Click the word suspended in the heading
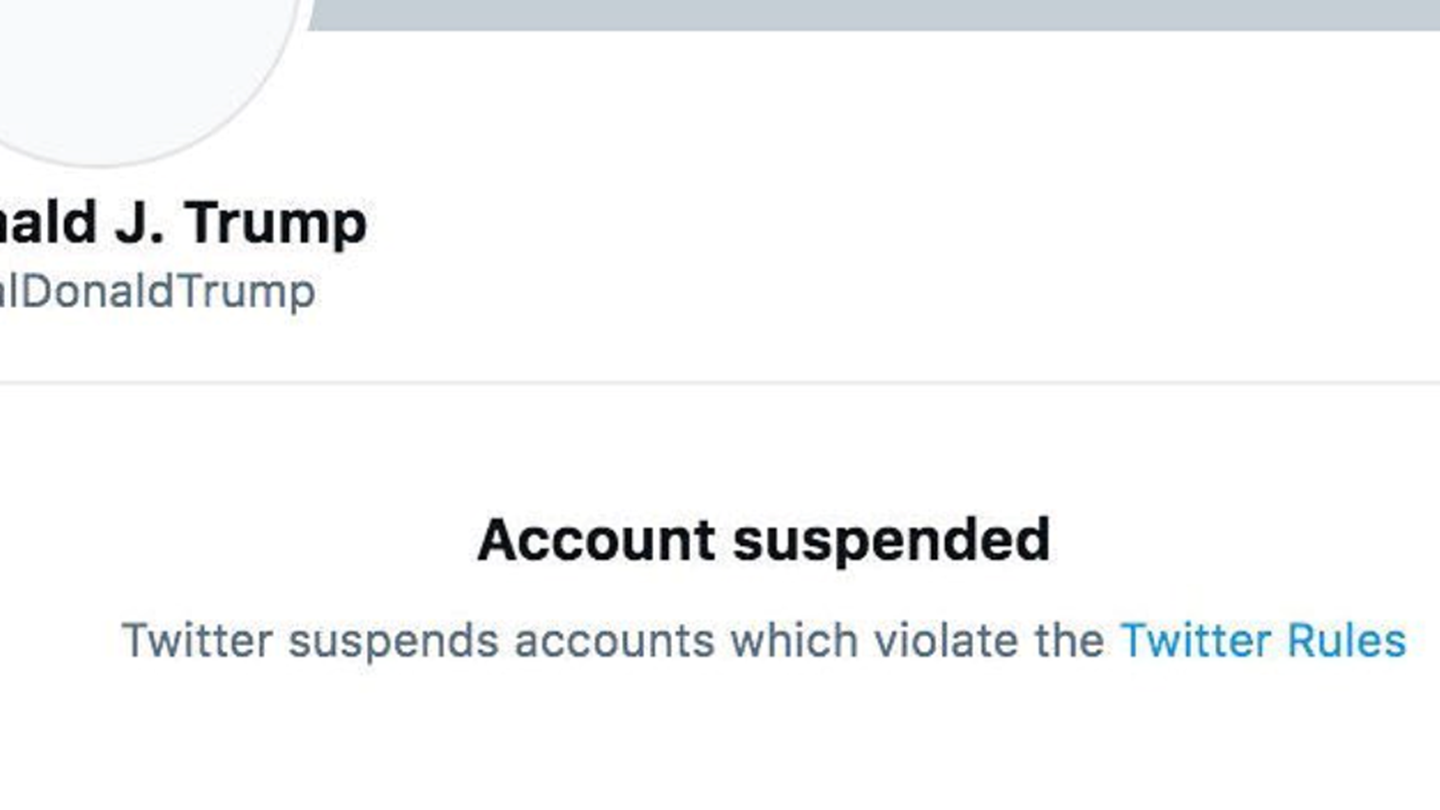 point(890,538)
